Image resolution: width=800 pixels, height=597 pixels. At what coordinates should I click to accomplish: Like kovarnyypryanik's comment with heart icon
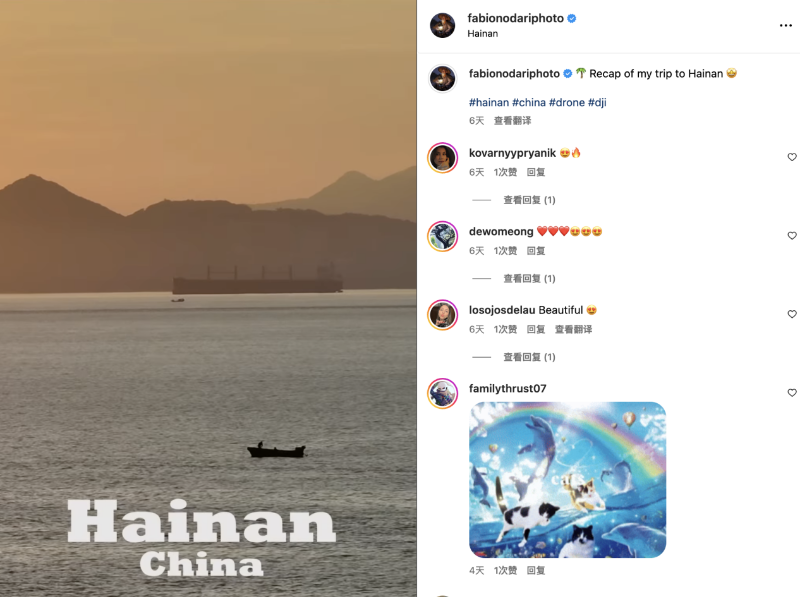(792, 157)
